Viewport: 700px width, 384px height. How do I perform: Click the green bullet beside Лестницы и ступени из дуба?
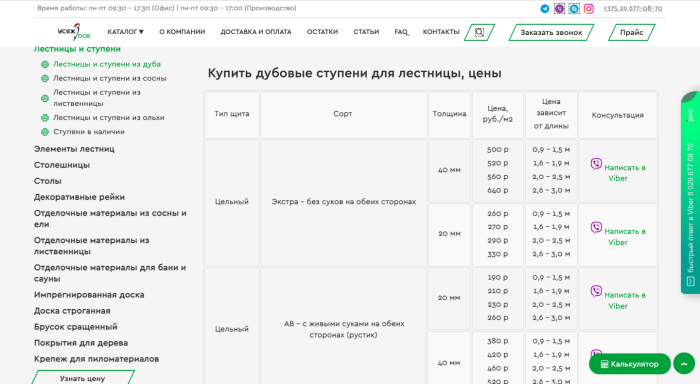click(45, 64)
